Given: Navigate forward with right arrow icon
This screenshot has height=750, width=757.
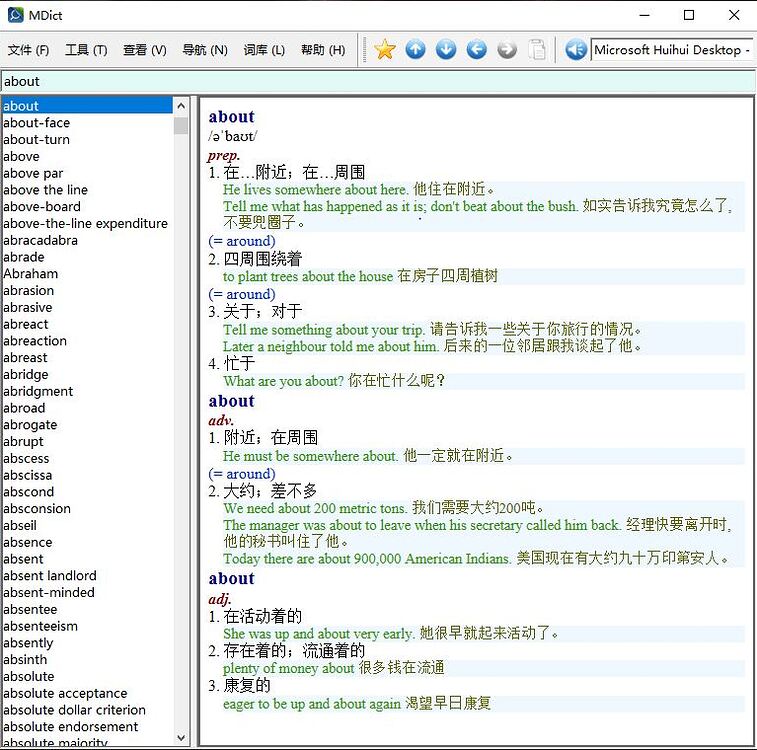Looking at the screenshot, I should coord(507,49).
